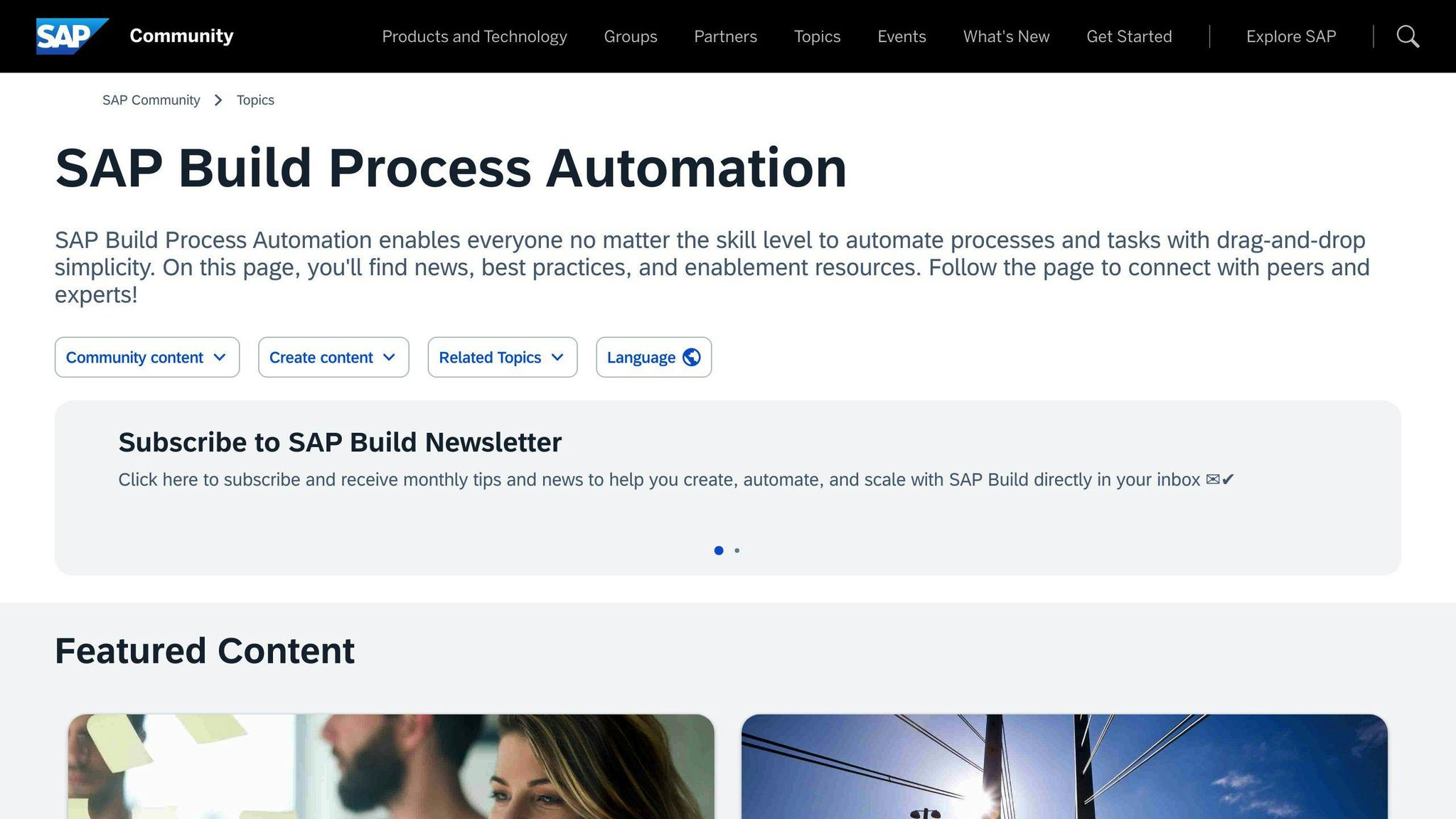Click newsletter description text to subscribe

coord(676,480)
